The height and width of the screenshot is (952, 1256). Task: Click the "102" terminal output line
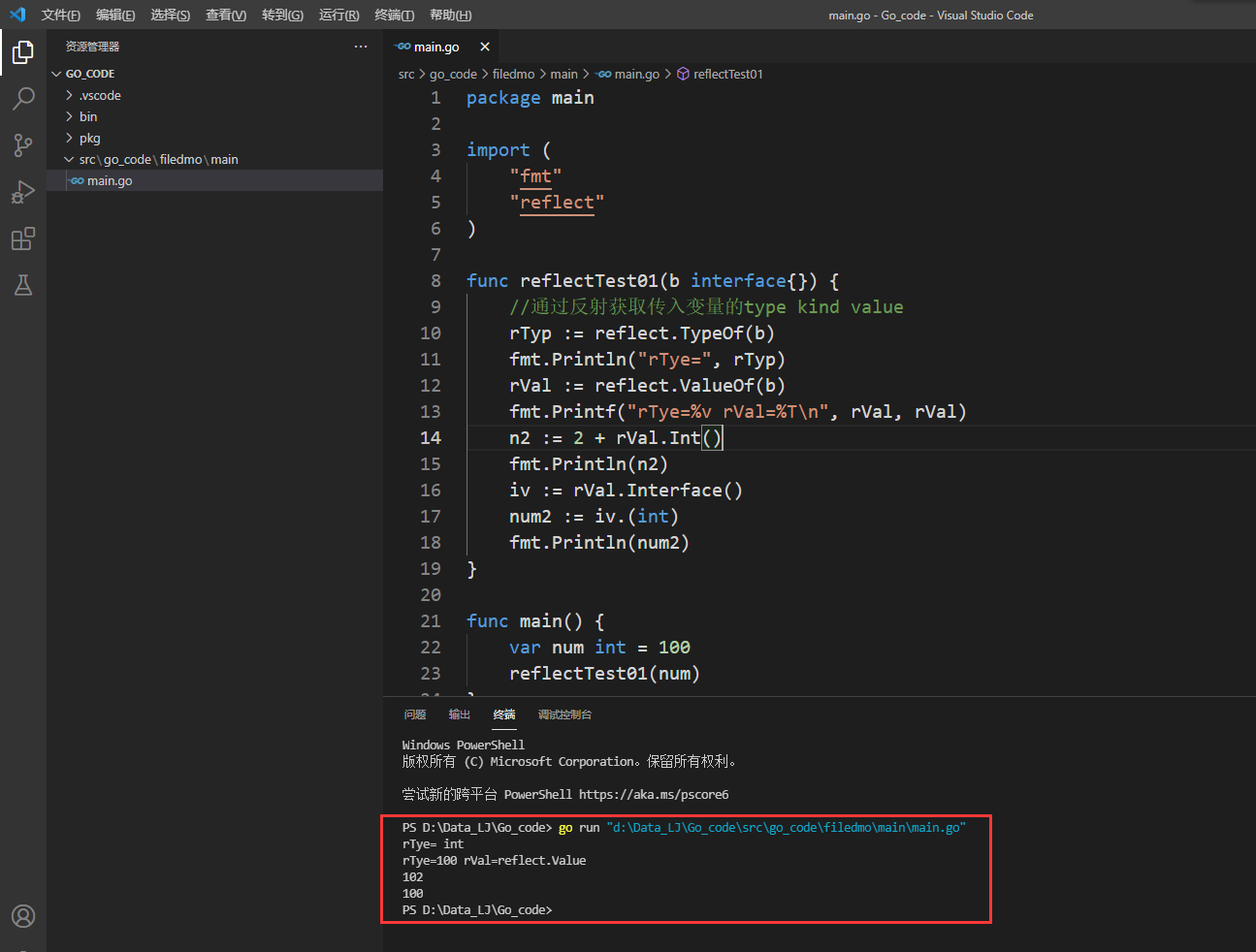[413, 877]
